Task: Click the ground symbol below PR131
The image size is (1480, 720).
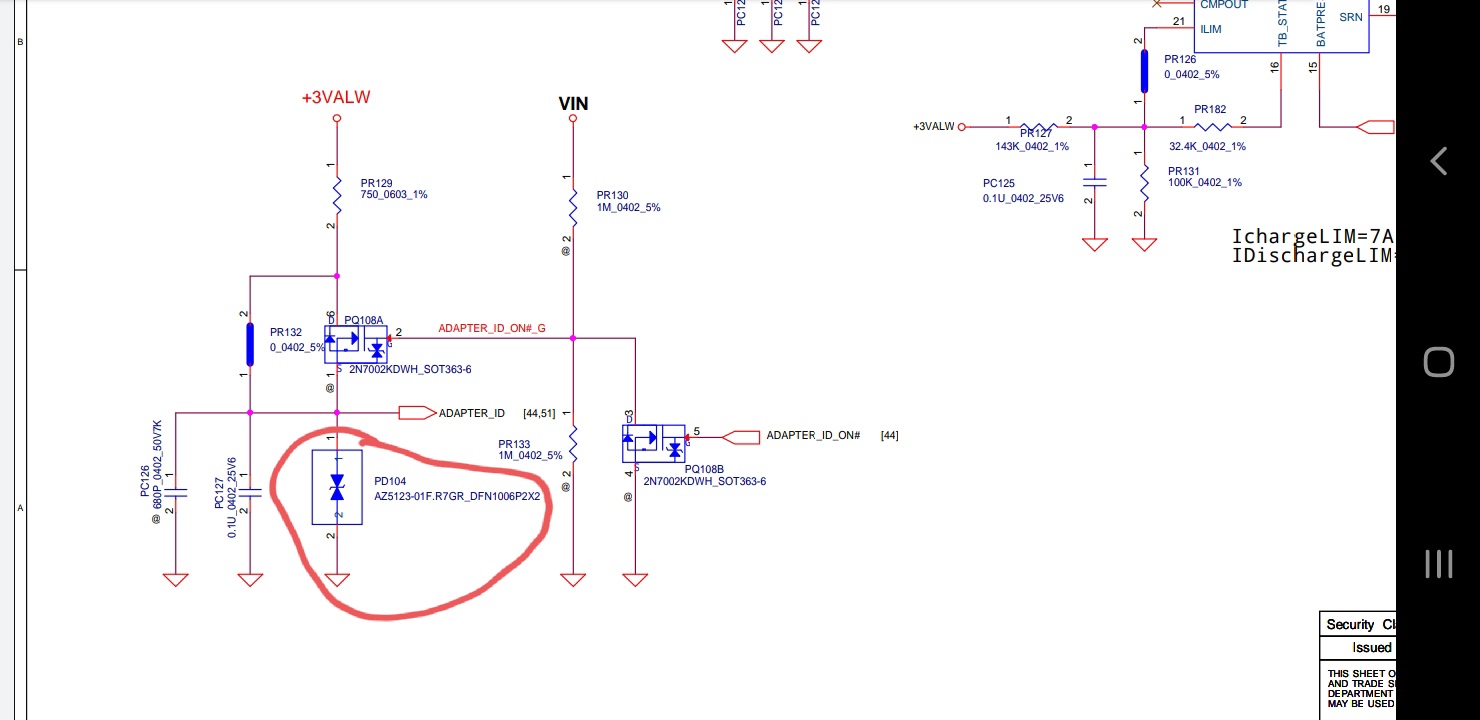Action: [1145, 244]
